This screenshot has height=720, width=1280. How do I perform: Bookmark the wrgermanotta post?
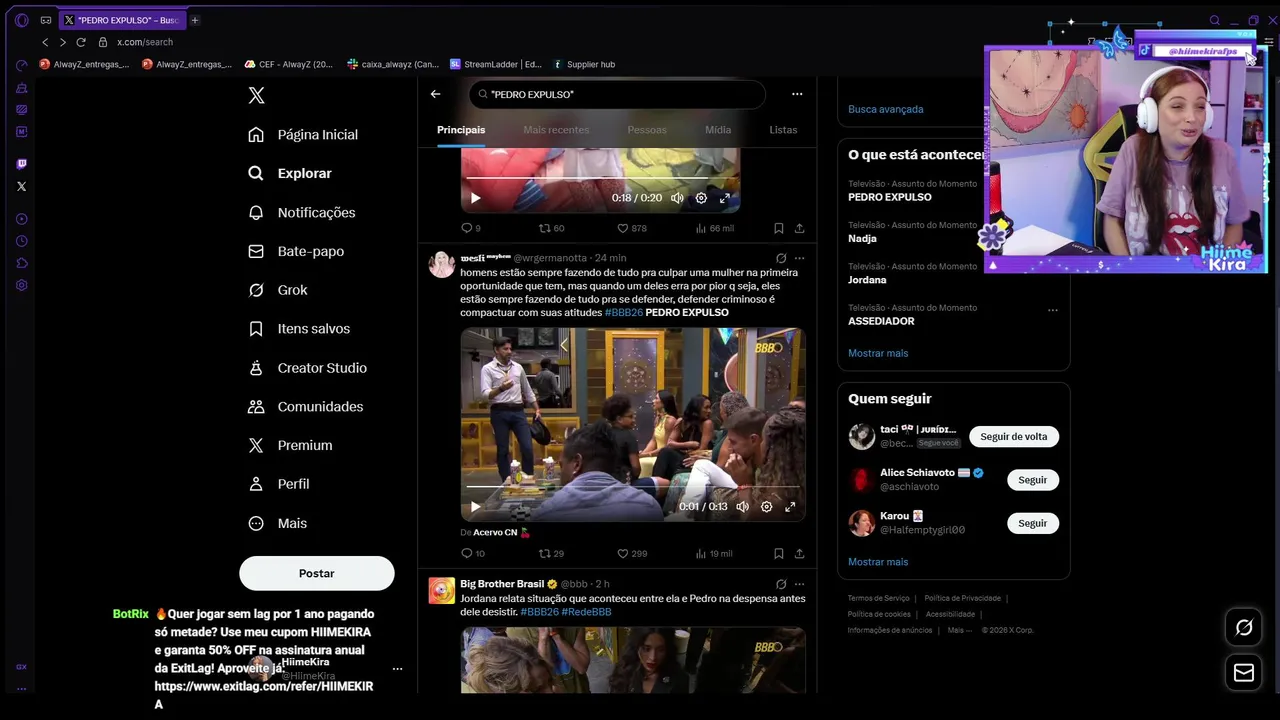(x=778, y=553)
